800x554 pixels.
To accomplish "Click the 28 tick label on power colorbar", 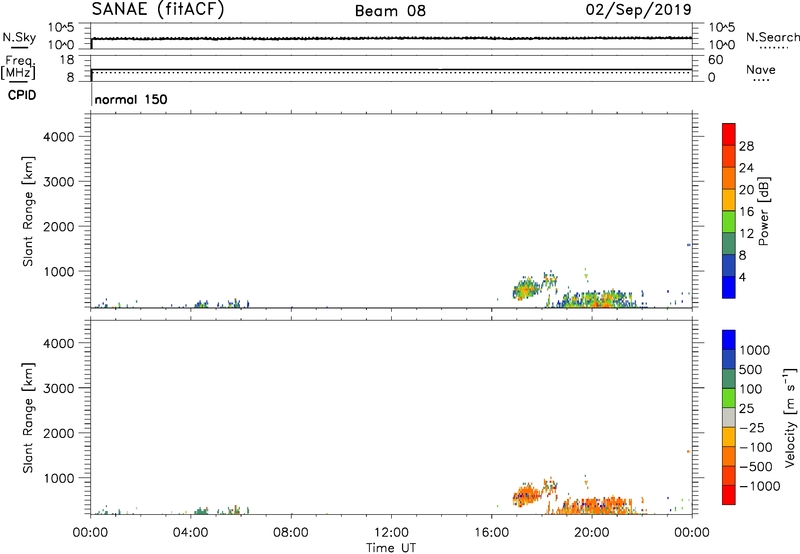I will [x=746, y=146].
